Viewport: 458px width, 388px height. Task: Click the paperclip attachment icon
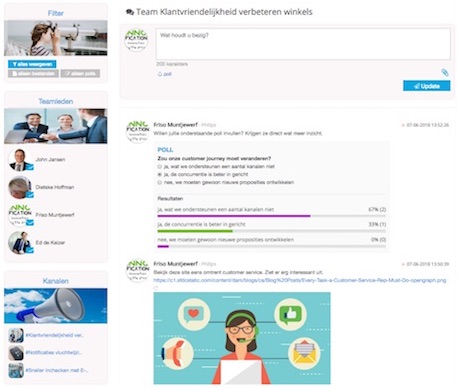[445, 72]
